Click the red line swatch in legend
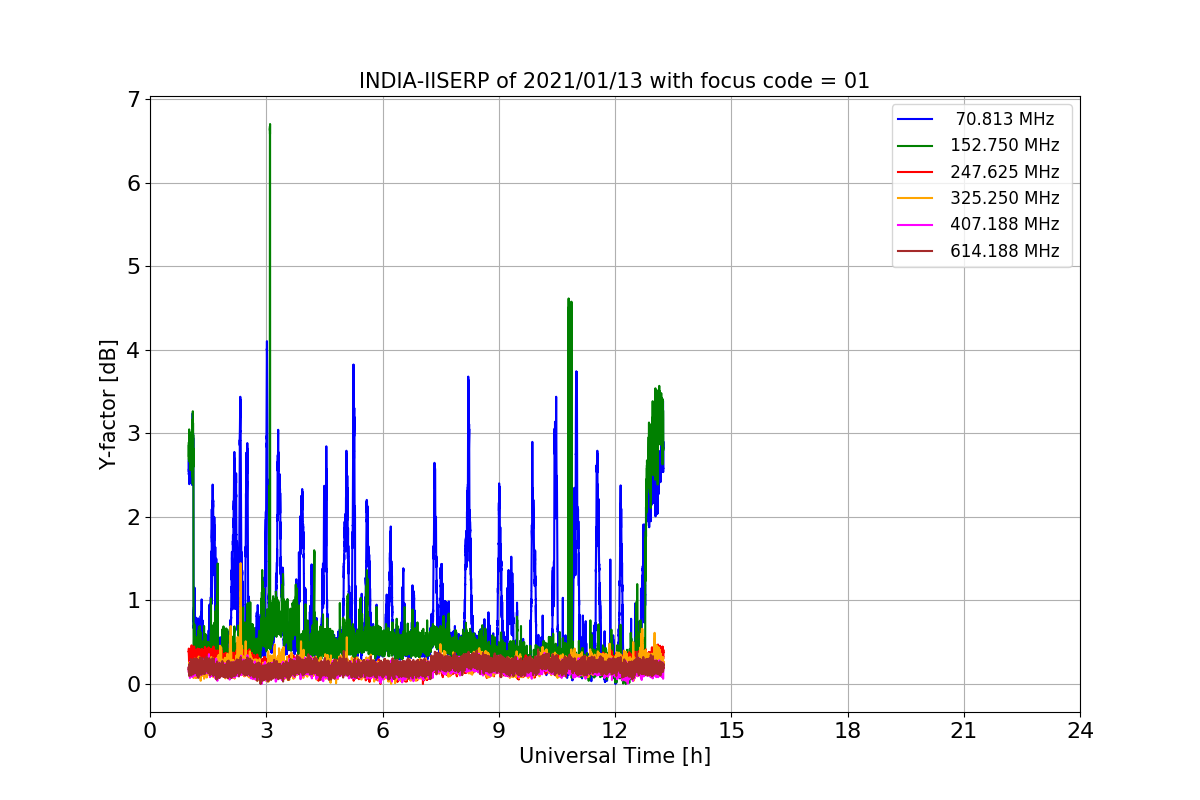This screenshot has width=1200, height=800. (915, 172)
